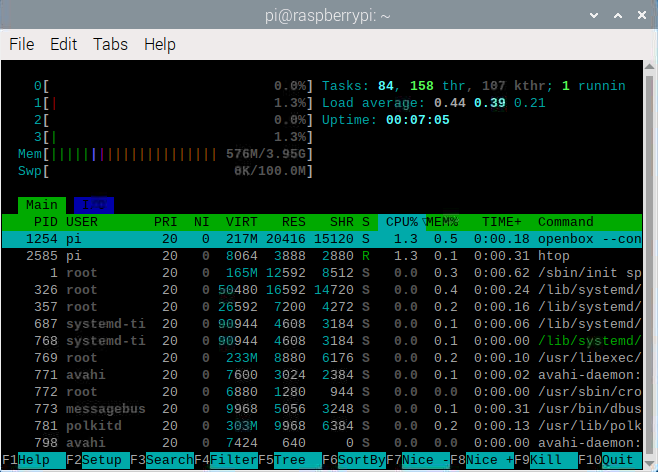Screen dimensions: 658x472
Task: Open the Help menu
Action: click(160, 44)
